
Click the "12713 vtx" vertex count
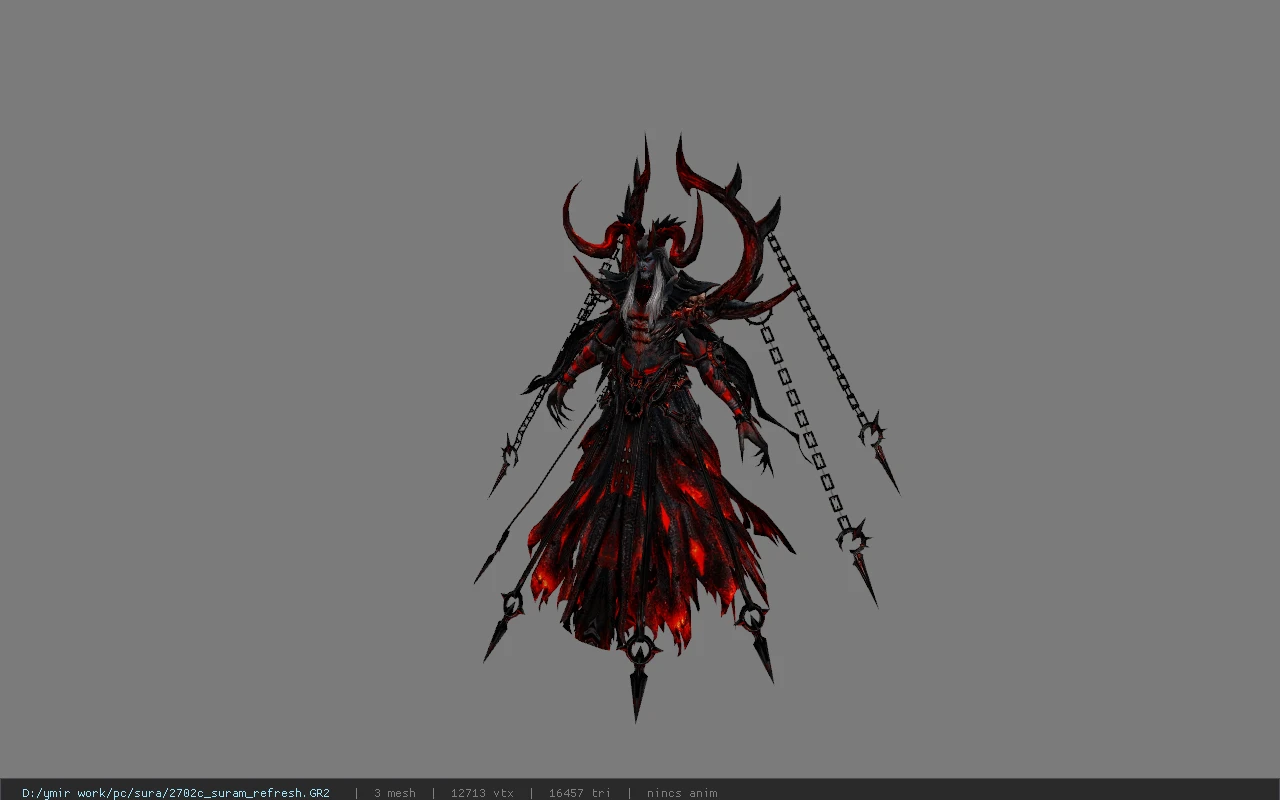[482, 793]
